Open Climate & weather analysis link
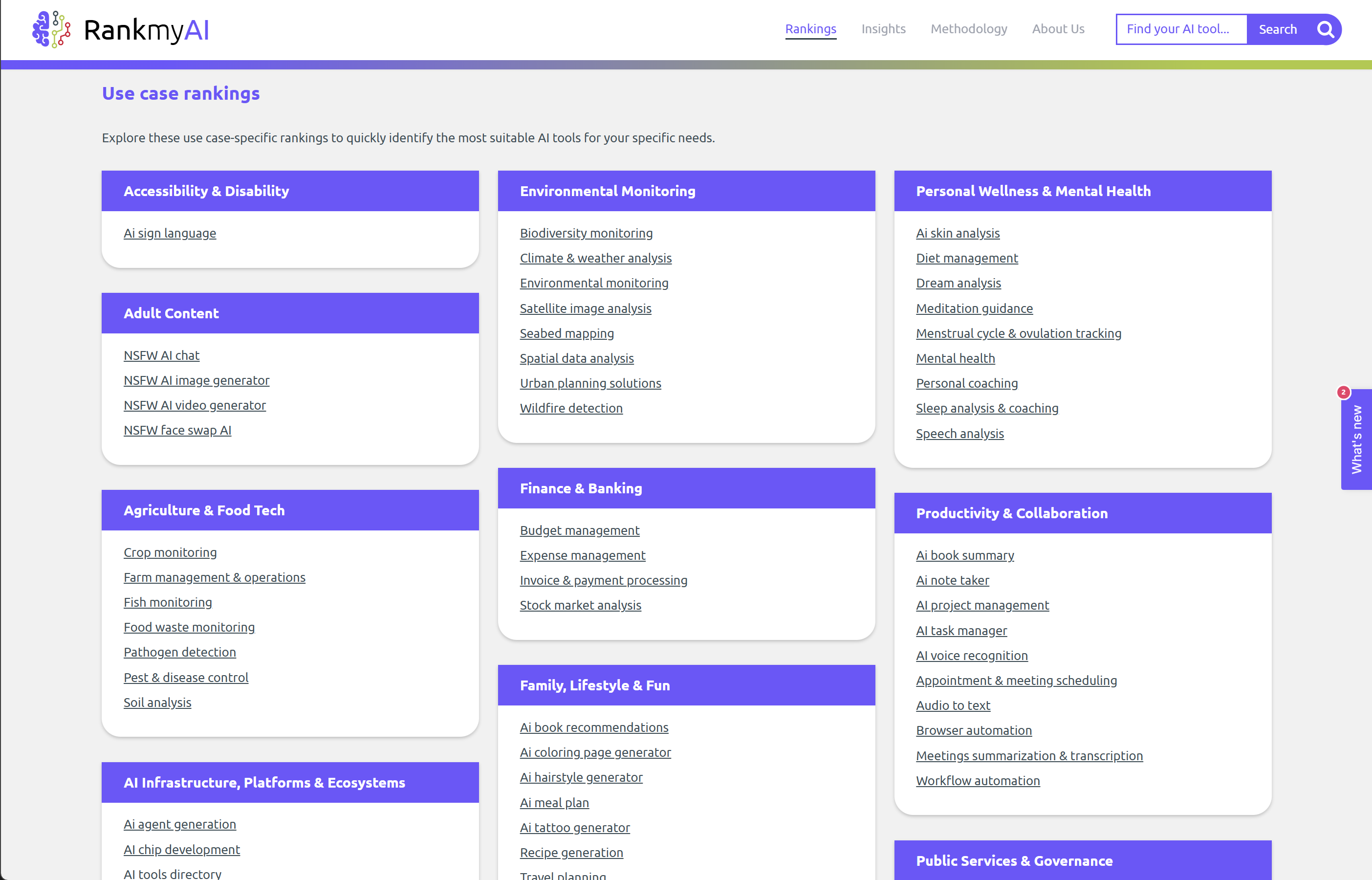 click(595, 258)
